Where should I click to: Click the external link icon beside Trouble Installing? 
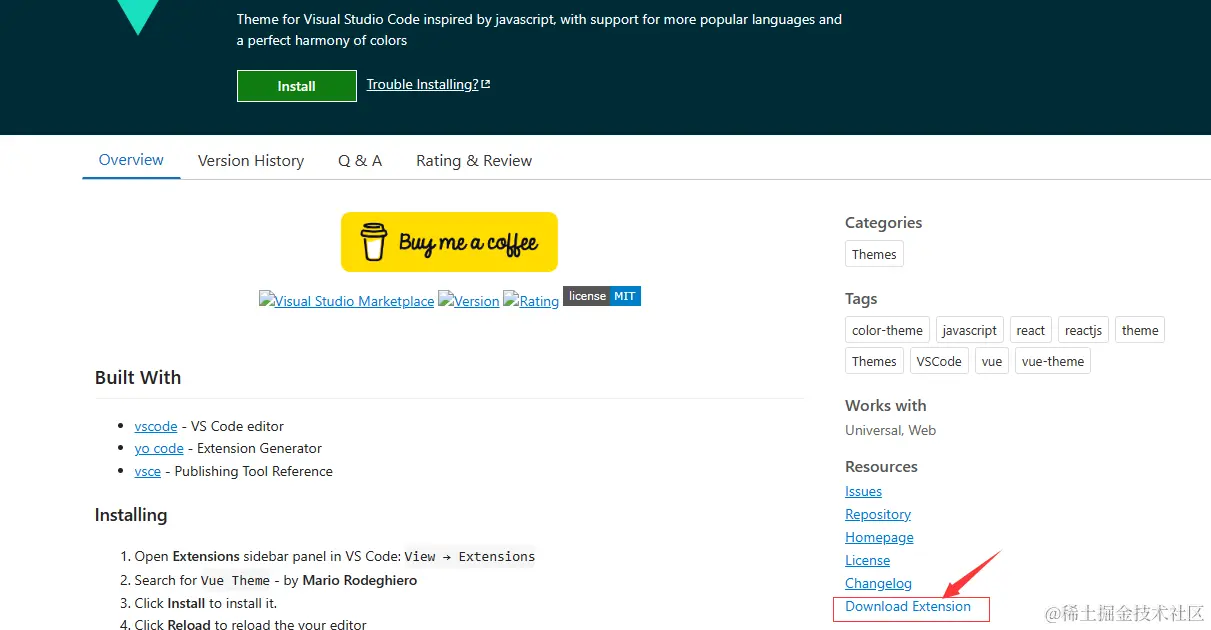(486, 84)
